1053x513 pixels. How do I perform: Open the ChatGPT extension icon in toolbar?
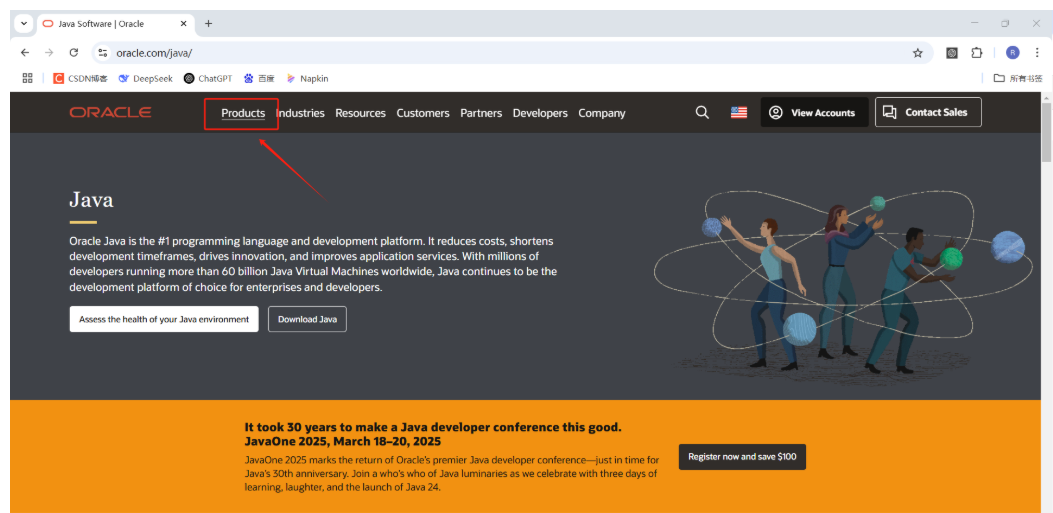coord(952,52)
